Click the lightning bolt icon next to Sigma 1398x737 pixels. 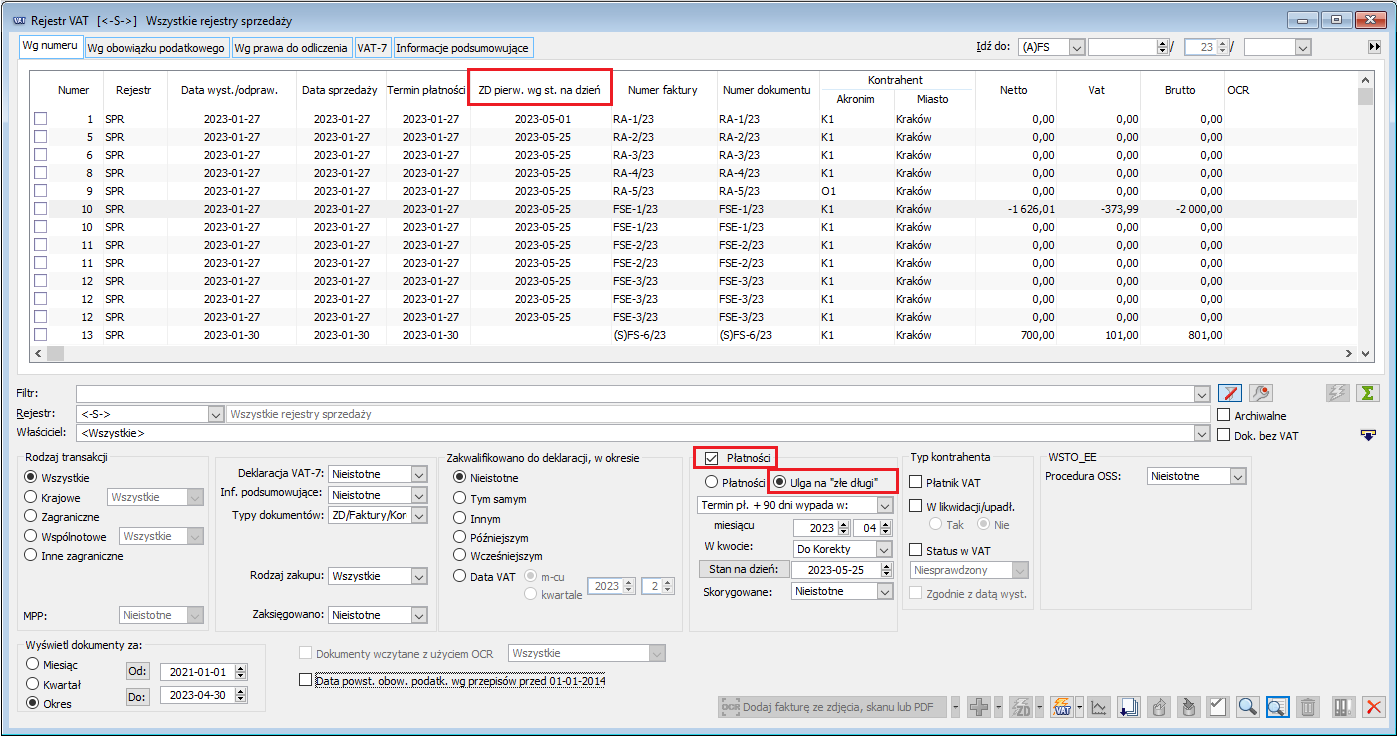tap(1337, 393)
